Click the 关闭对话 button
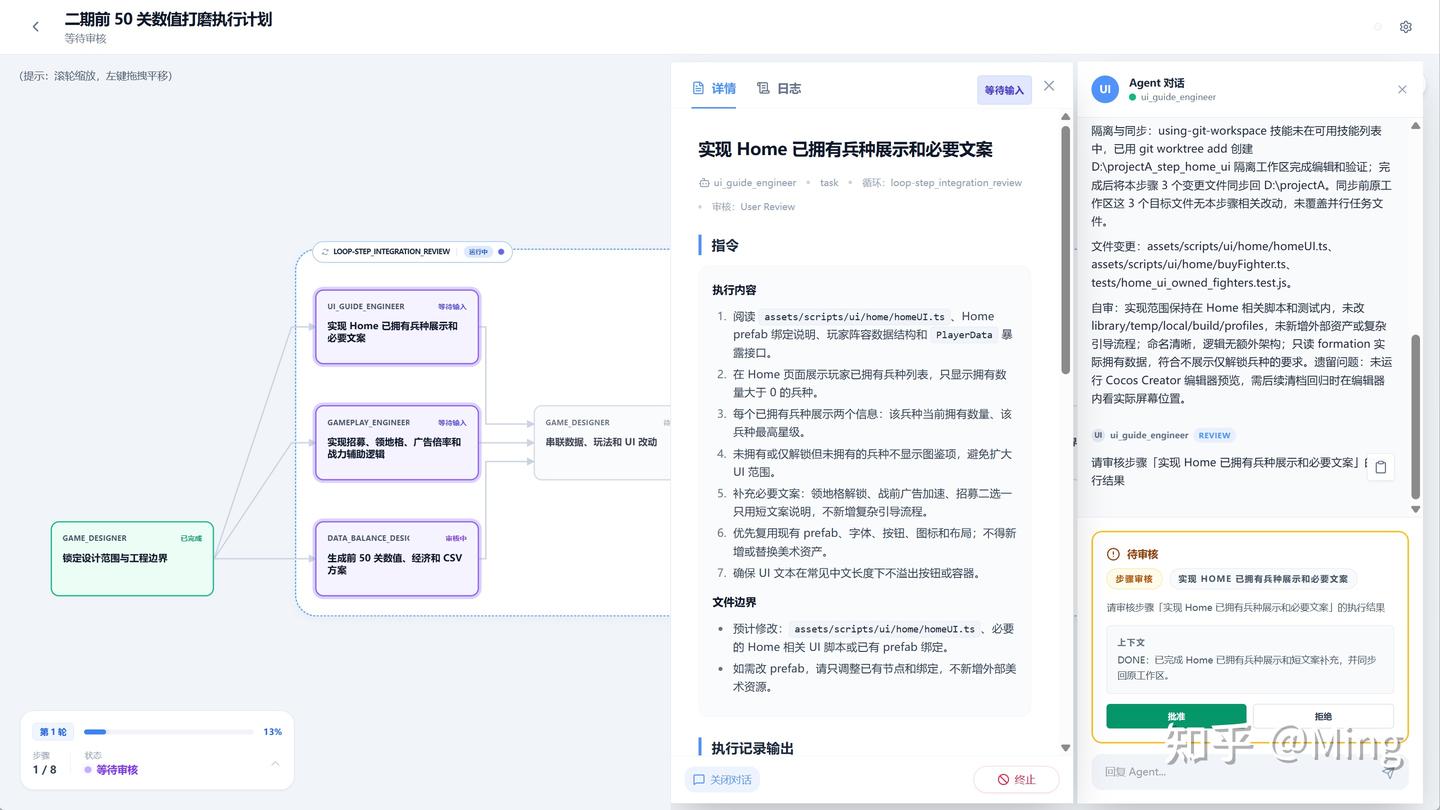 tap(722, 779)
